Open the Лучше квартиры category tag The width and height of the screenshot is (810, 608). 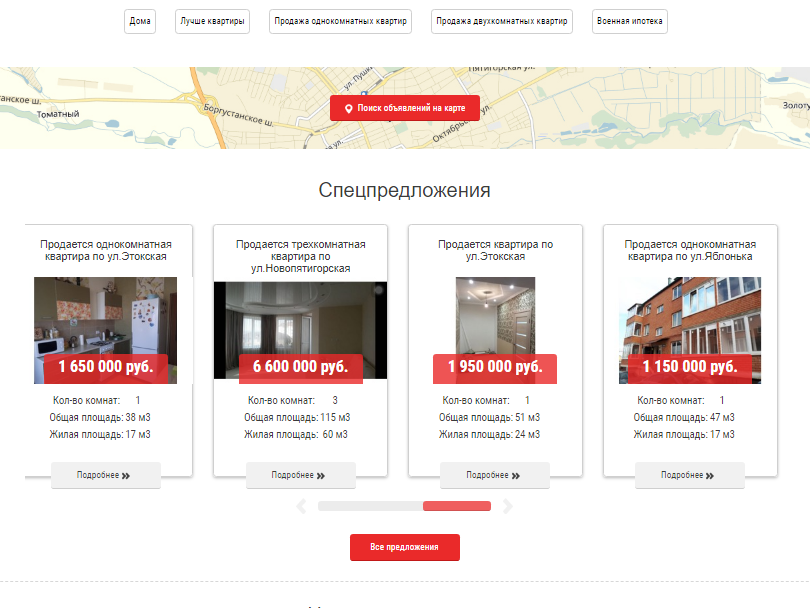point(212,21)
